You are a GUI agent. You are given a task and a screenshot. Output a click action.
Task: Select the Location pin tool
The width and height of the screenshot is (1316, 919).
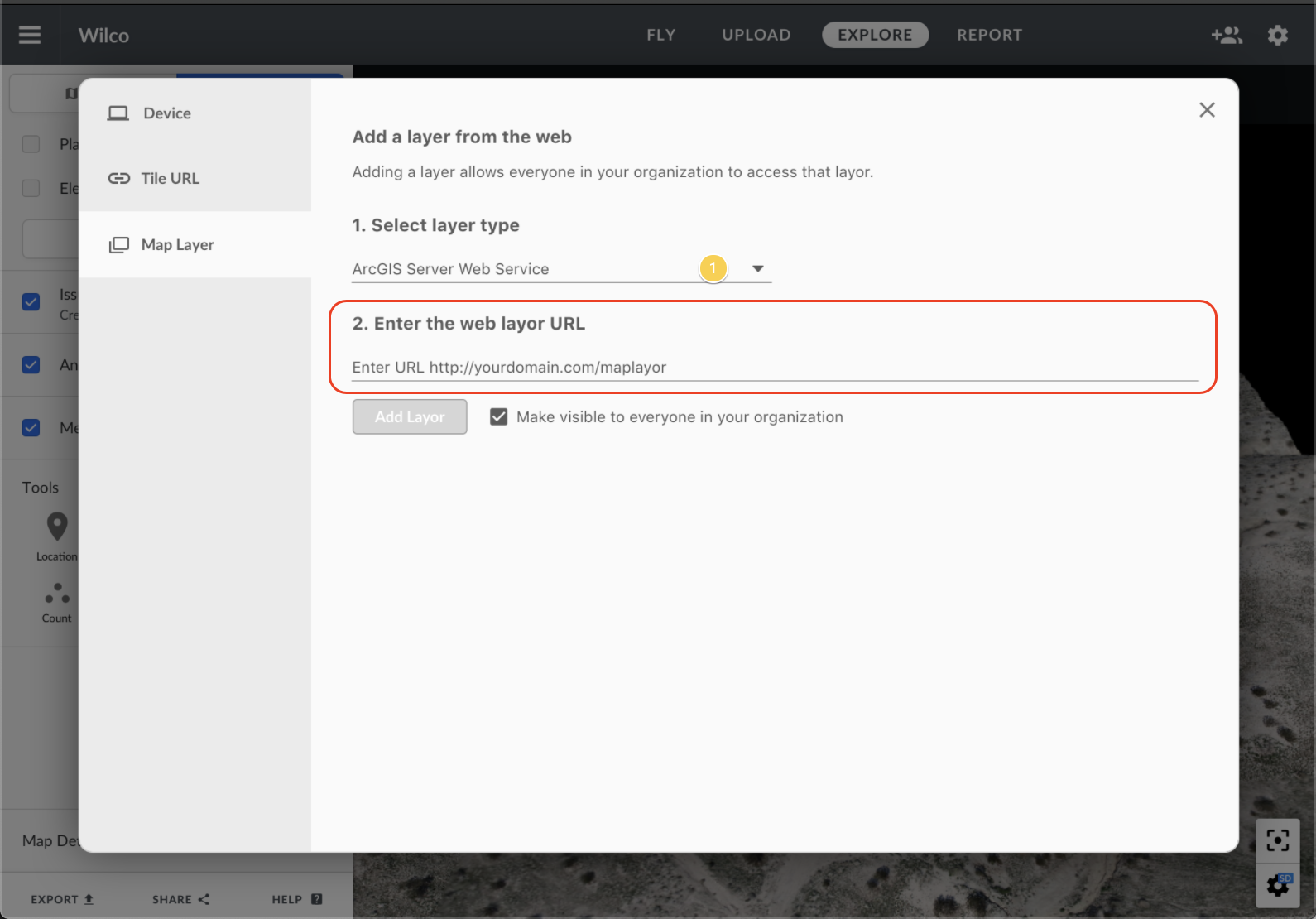tap(57, 527)
